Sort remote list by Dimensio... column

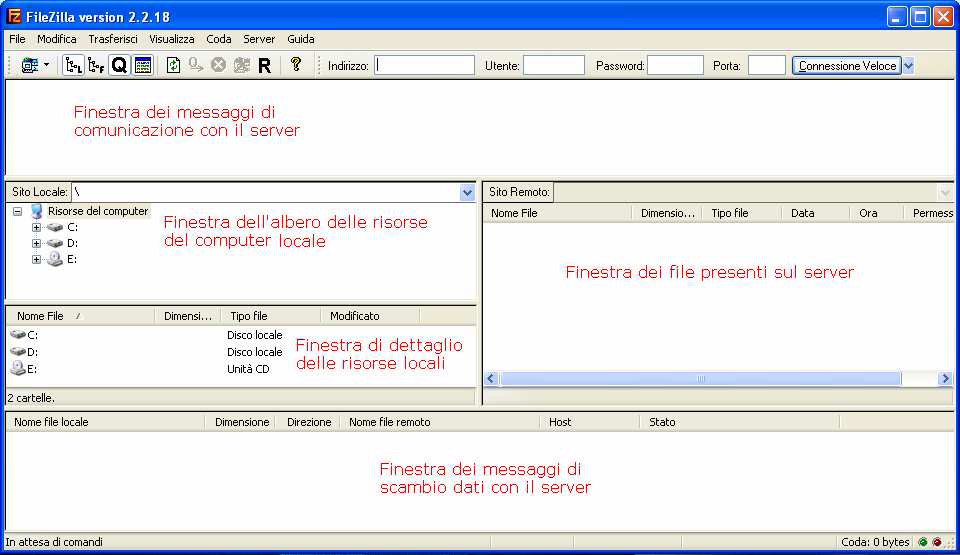667,213
